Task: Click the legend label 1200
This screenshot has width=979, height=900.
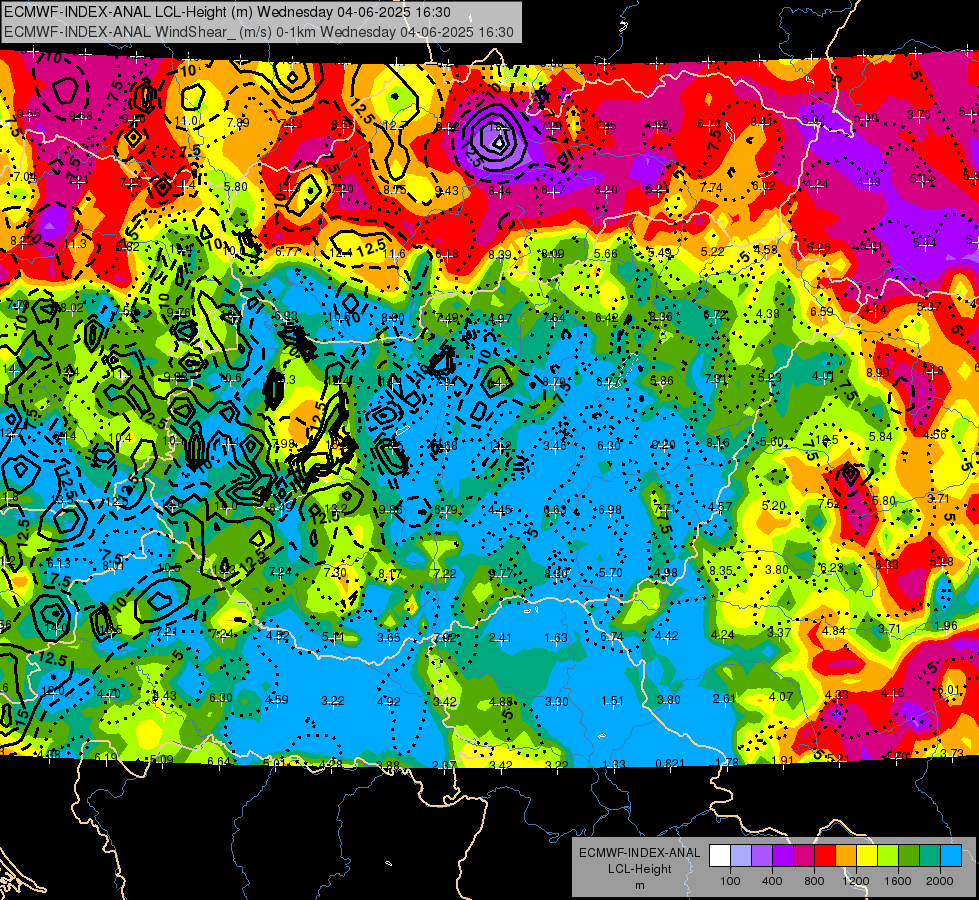Action: tap(856, 881)
